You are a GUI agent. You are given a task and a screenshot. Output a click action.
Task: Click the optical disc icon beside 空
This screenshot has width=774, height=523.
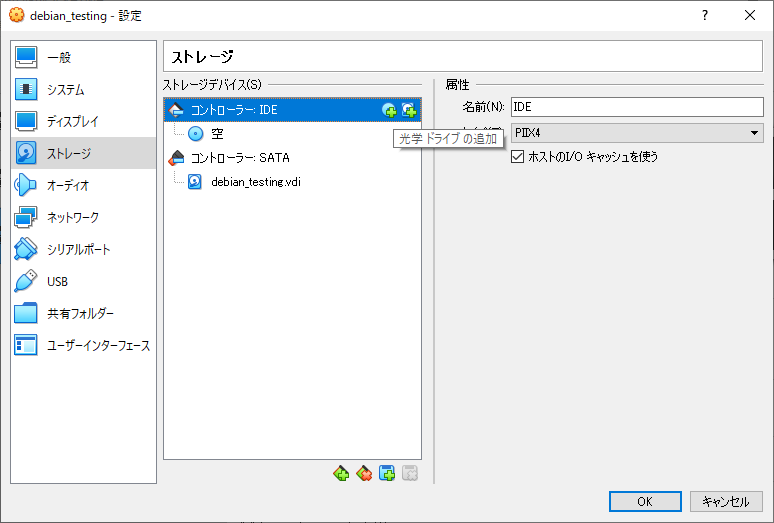(196, 134)
